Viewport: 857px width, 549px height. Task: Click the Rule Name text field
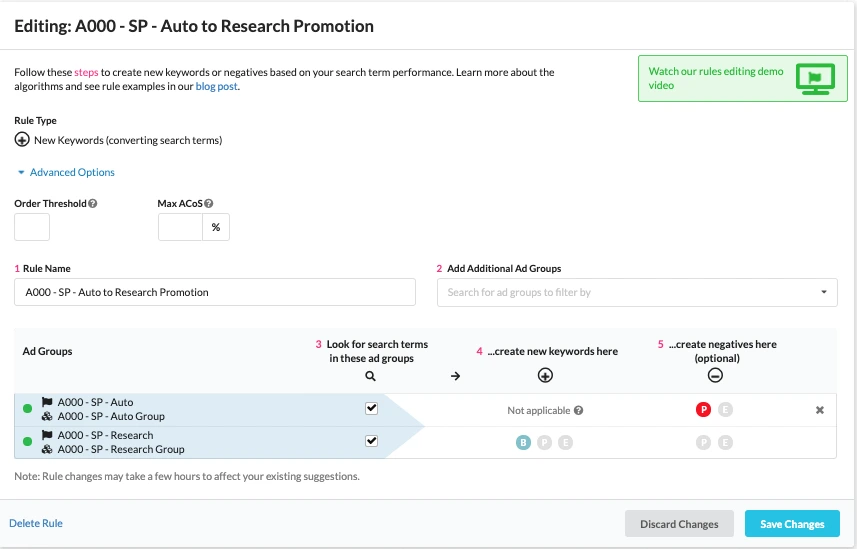(215, 292)
